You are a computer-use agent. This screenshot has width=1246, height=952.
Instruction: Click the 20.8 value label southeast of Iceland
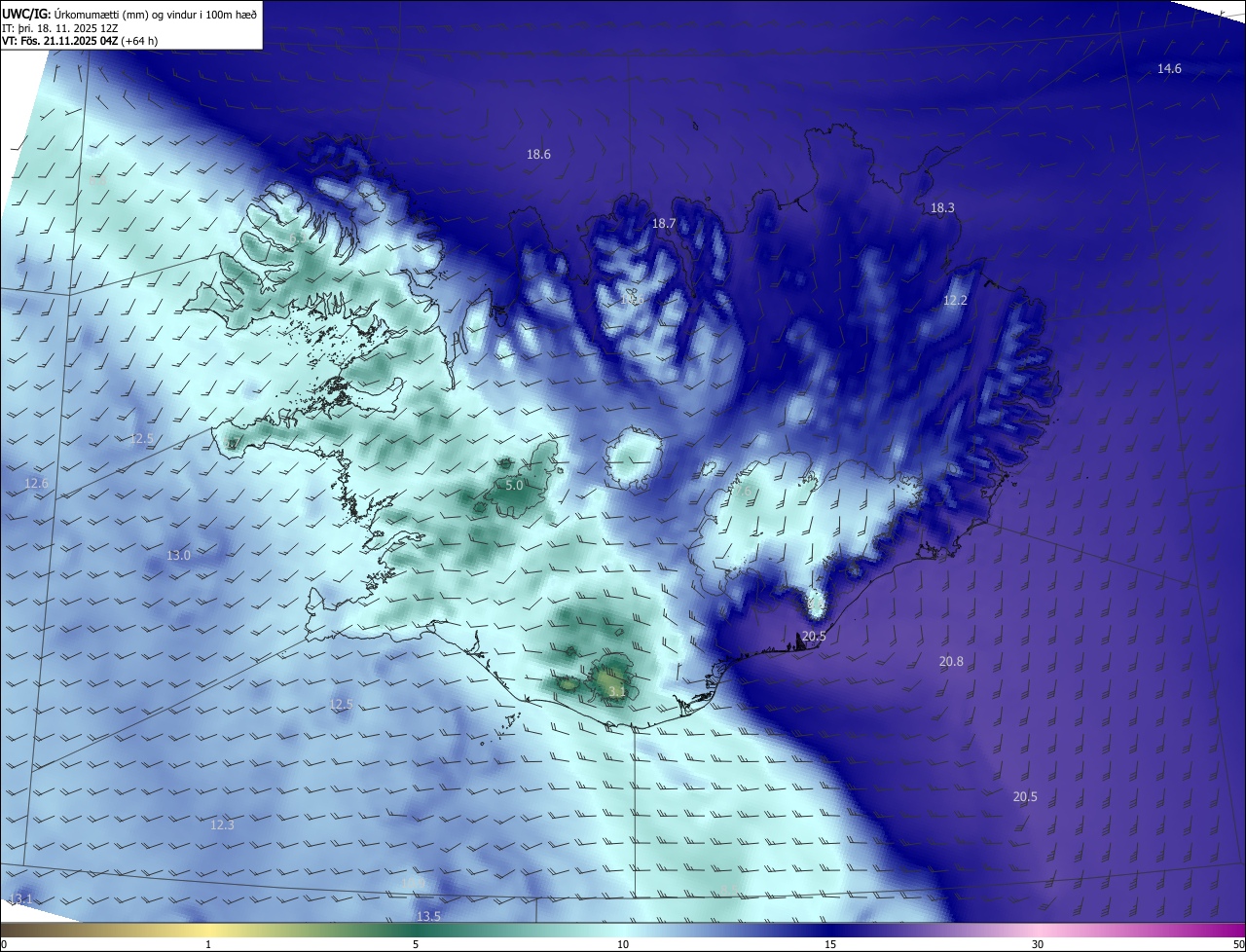click(x=951, y=661)
